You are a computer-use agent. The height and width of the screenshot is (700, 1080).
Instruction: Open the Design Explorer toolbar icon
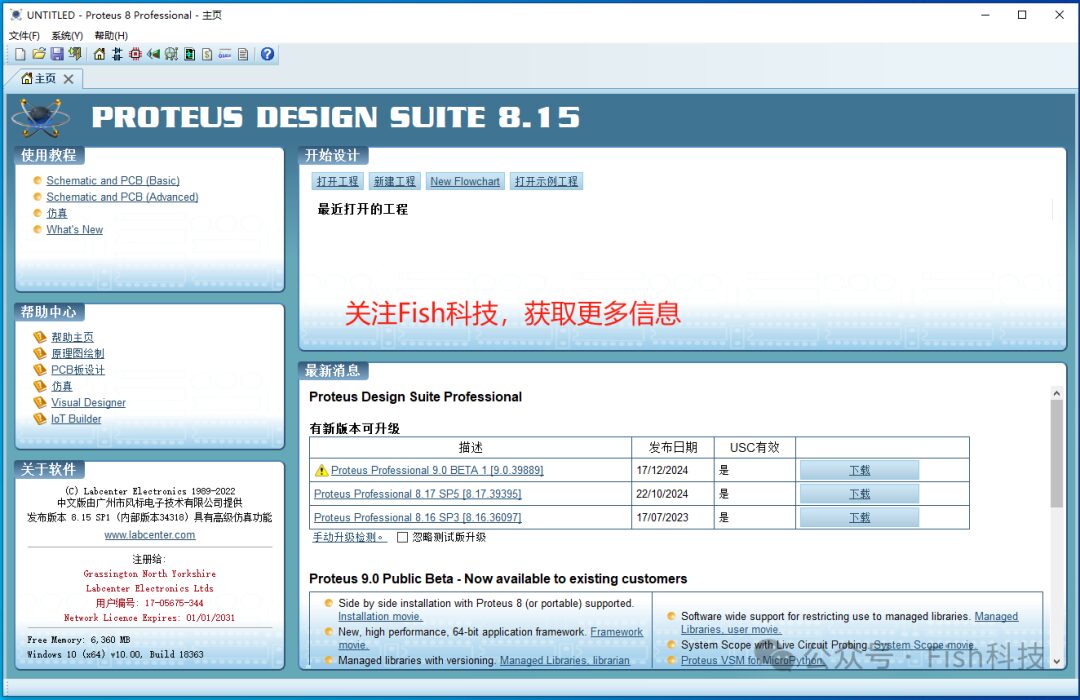[x=189, y=54]
